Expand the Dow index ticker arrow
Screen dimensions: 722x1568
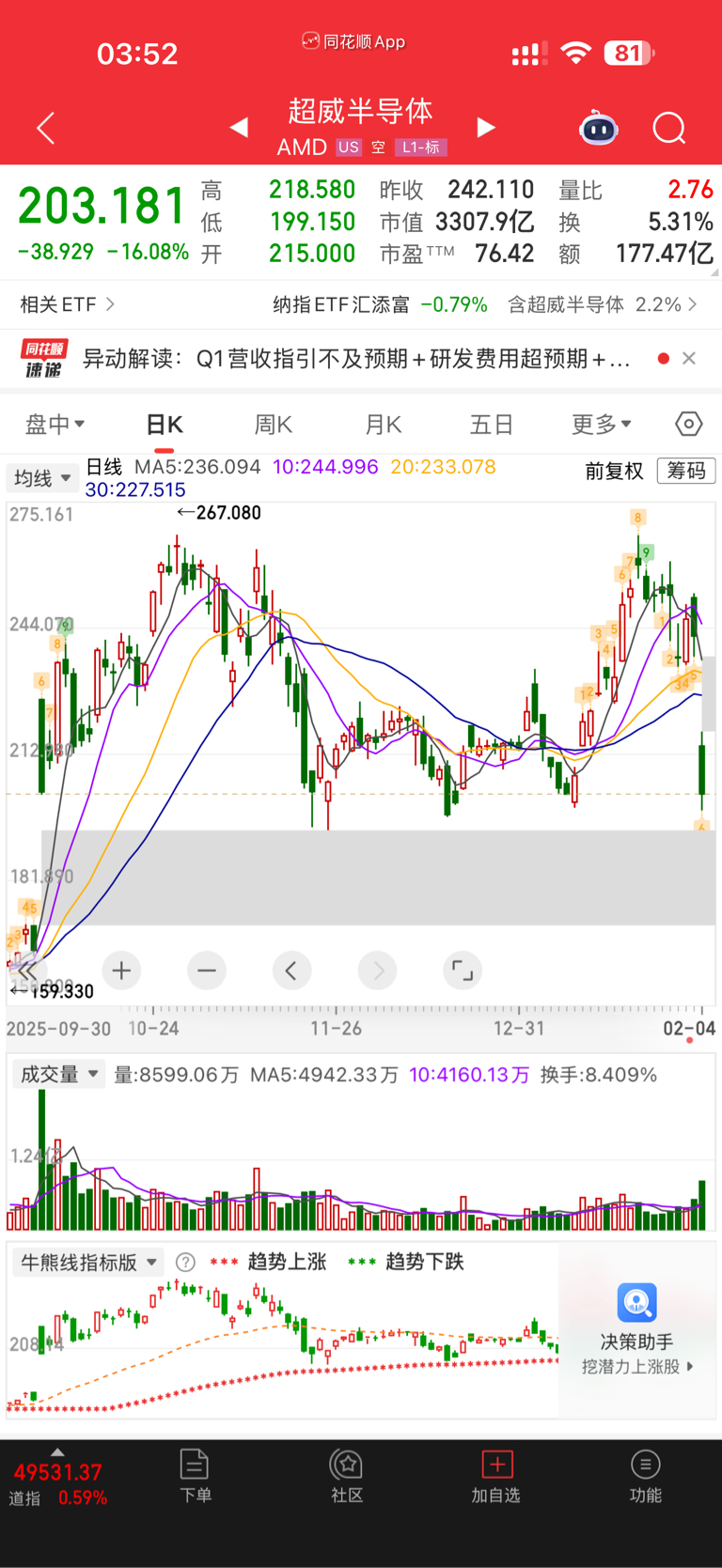coord(57,1452)
